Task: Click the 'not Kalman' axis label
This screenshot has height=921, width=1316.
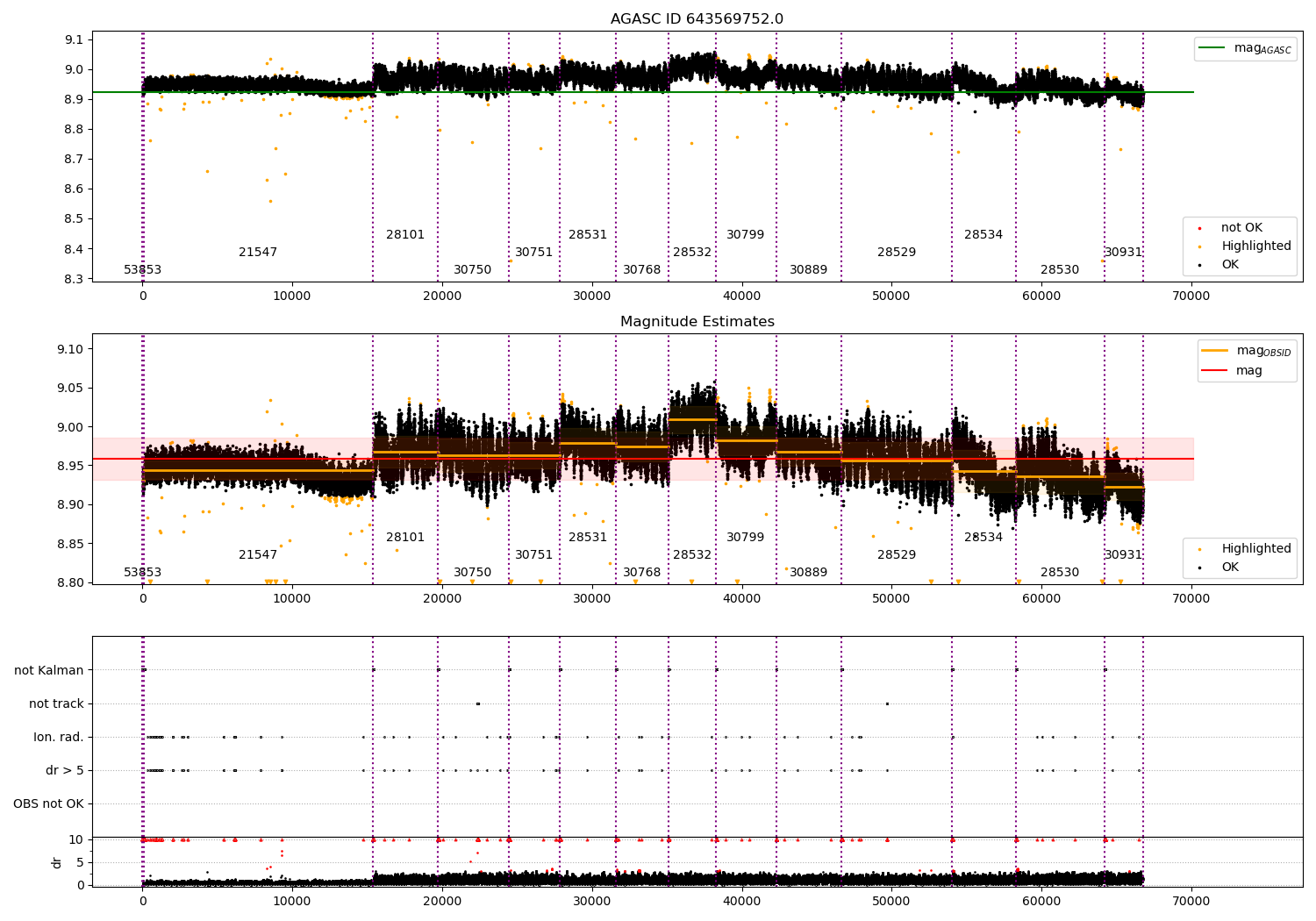Action: (x=49, y=671)
